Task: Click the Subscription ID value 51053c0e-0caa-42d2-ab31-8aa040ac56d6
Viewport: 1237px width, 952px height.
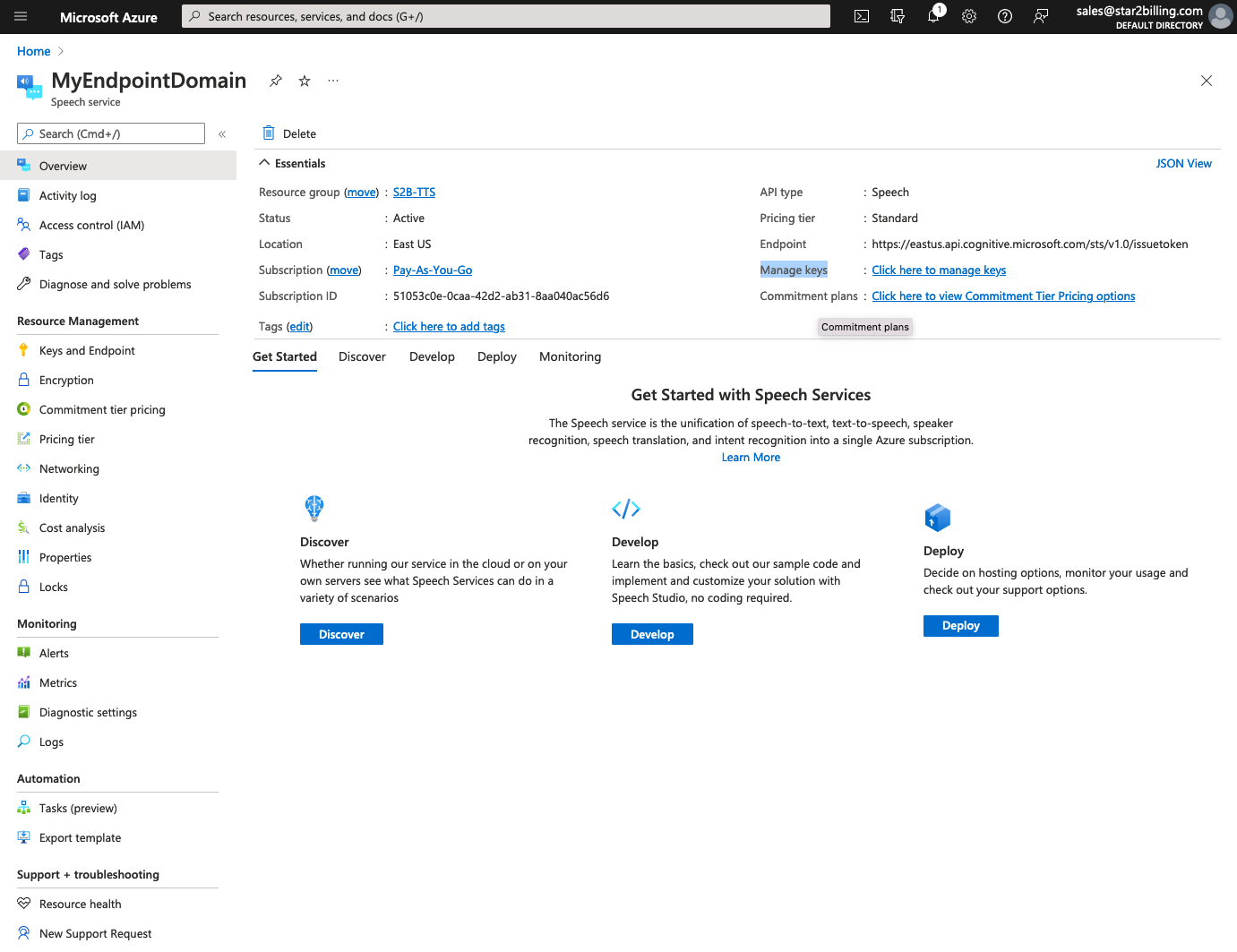Action: click(x=501, y=296)
